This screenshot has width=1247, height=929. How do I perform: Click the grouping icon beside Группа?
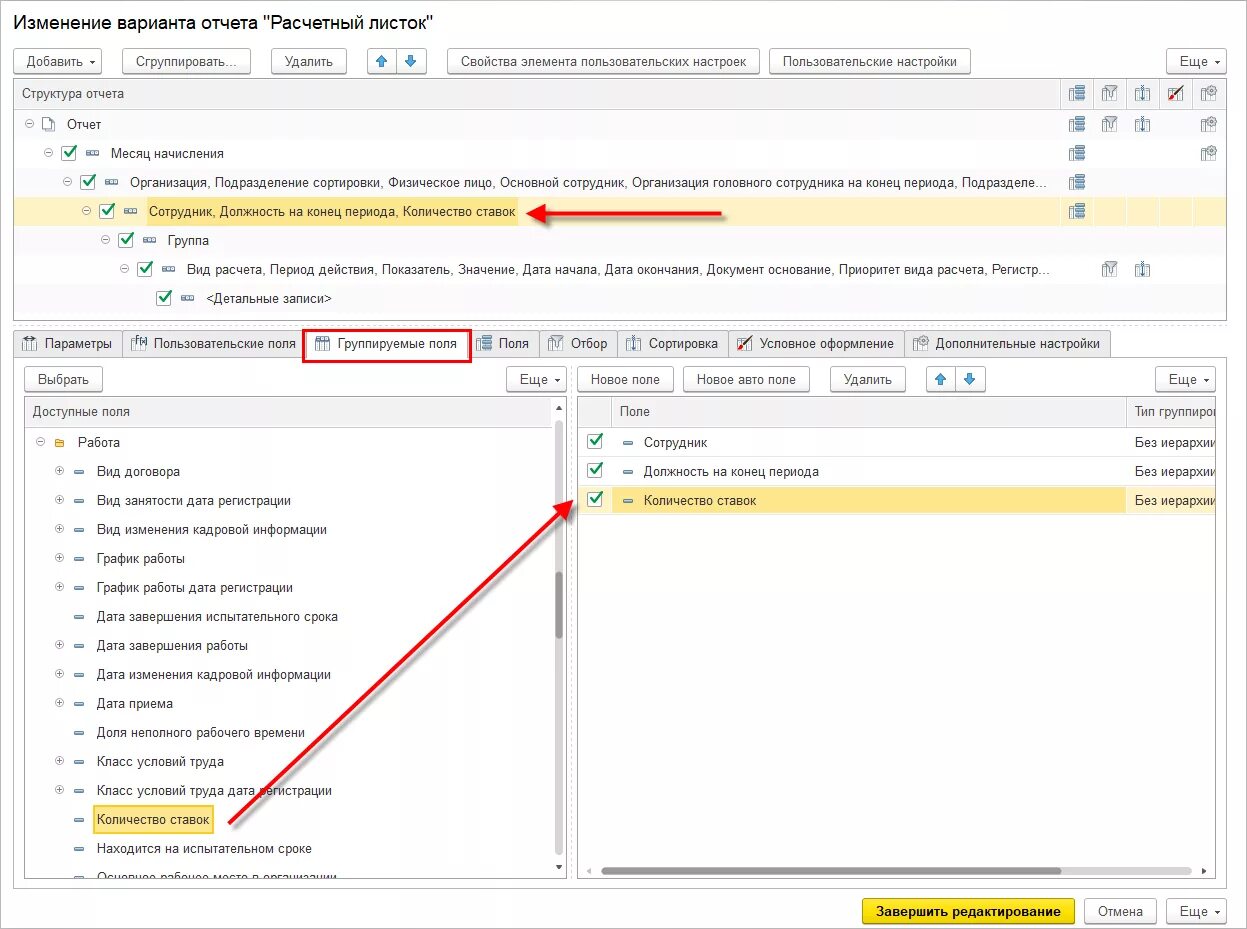[x=150, y=241]
